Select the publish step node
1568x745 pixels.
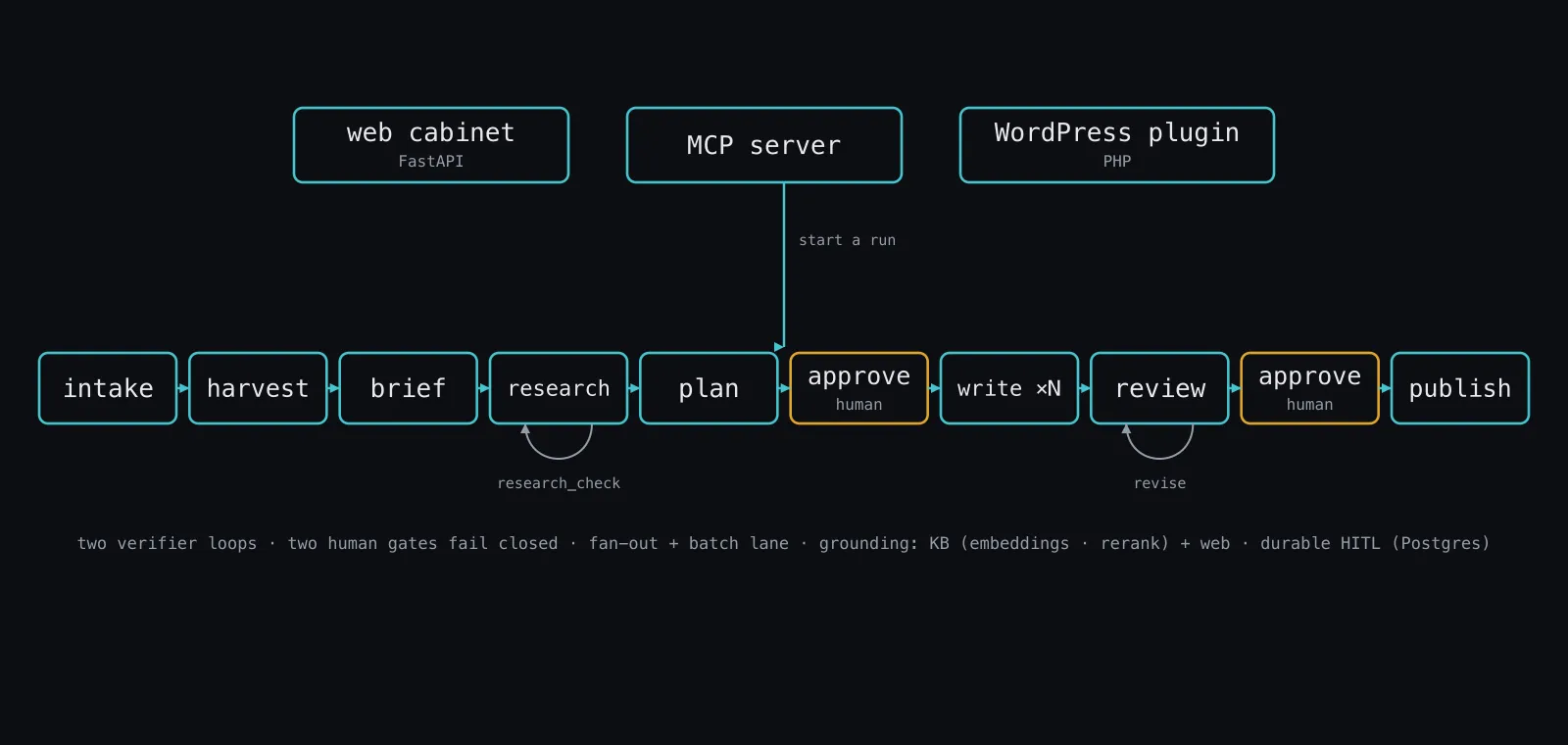[1460, 388]
